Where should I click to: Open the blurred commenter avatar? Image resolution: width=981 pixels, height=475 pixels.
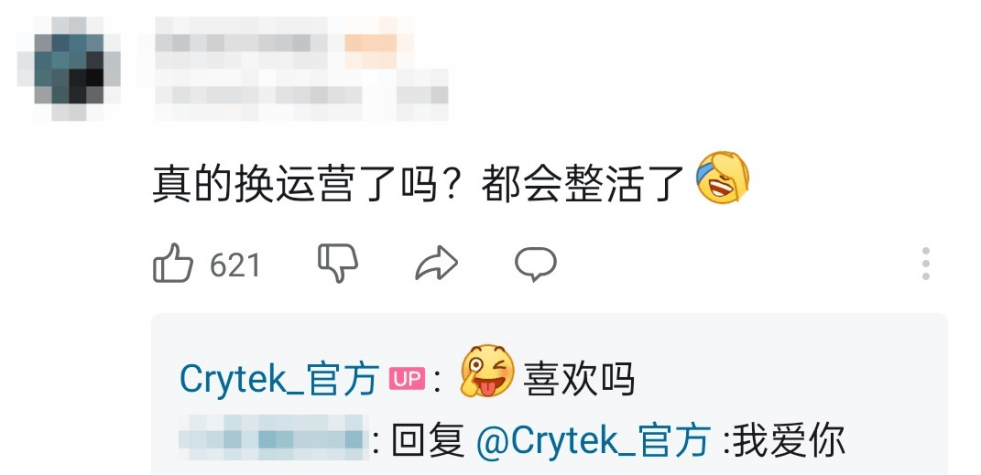pos(69,69)
